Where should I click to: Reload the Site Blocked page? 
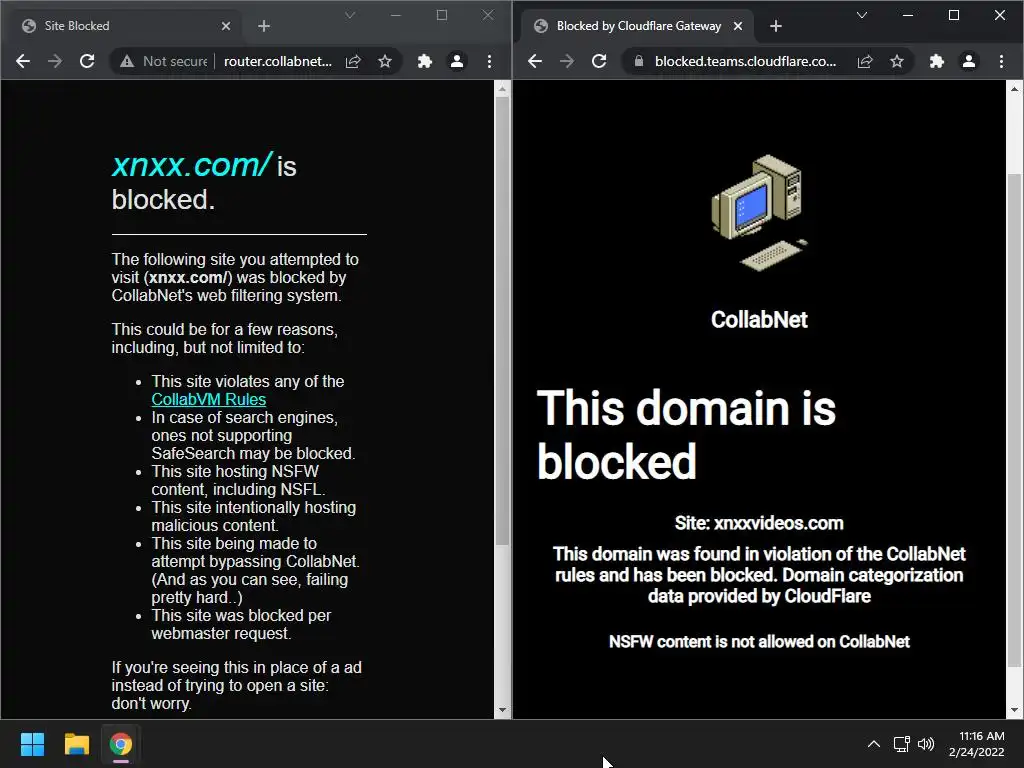tap(87, 61)
